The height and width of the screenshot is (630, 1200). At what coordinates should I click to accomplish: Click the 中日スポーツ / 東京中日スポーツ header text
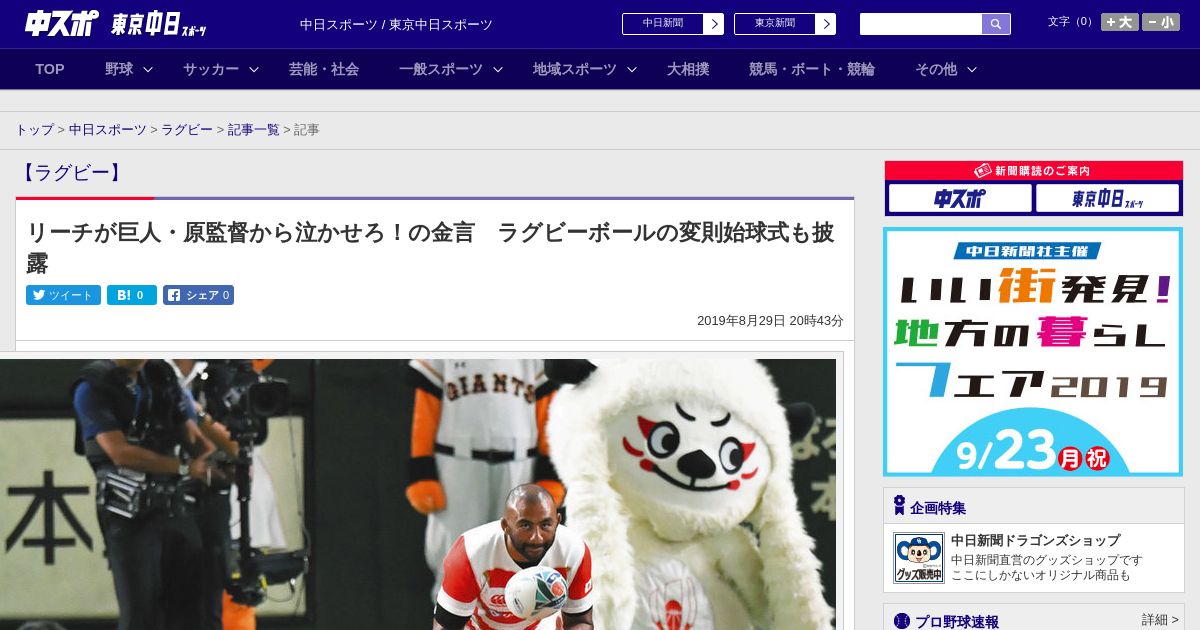(x=396, y=24)
